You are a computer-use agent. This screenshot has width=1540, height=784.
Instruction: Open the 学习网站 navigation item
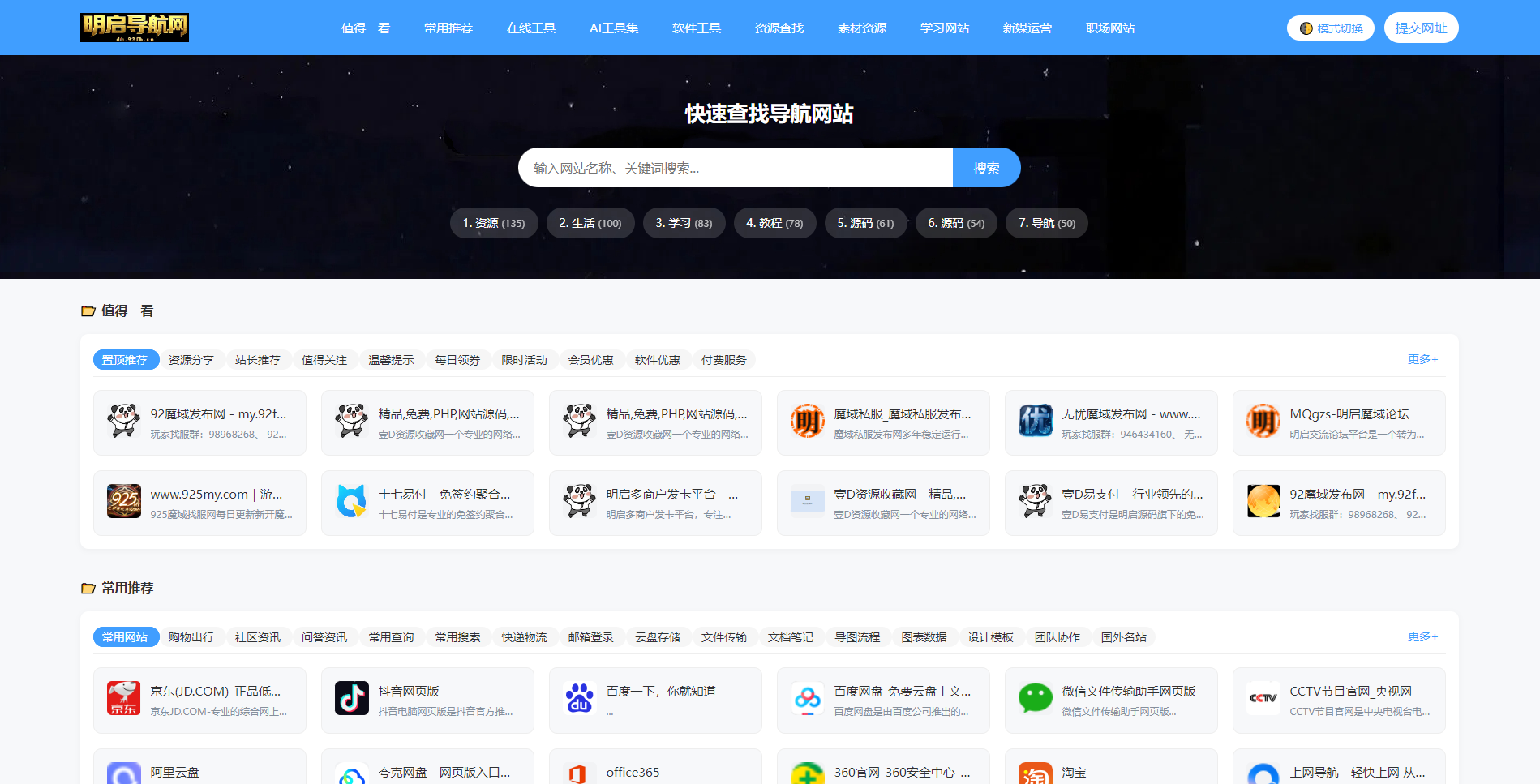coord(945,28)
